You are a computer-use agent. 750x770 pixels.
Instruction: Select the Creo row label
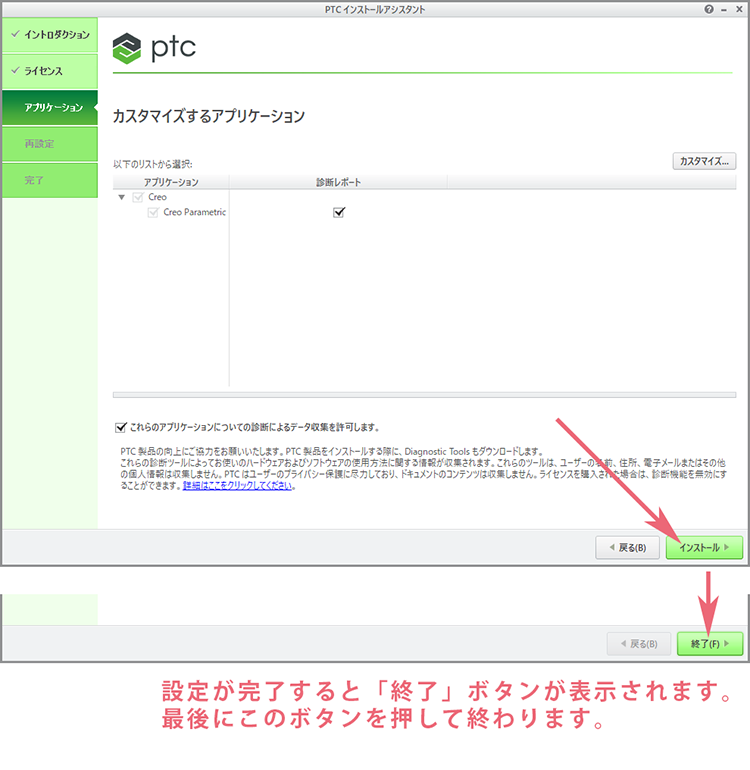coord(157,197)
